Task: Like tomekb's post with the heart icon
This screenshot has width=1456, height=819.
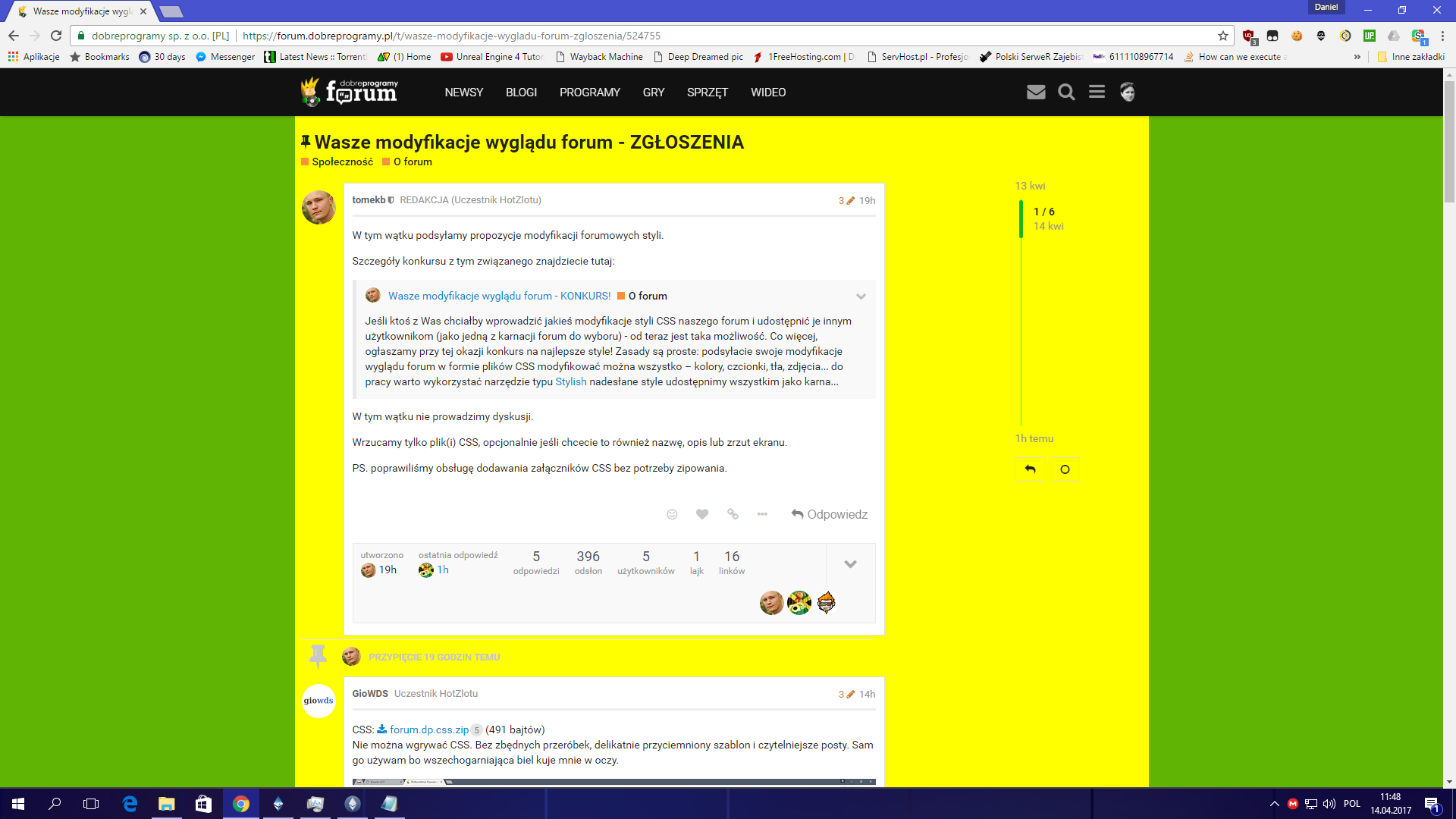Action: [702, 514]
